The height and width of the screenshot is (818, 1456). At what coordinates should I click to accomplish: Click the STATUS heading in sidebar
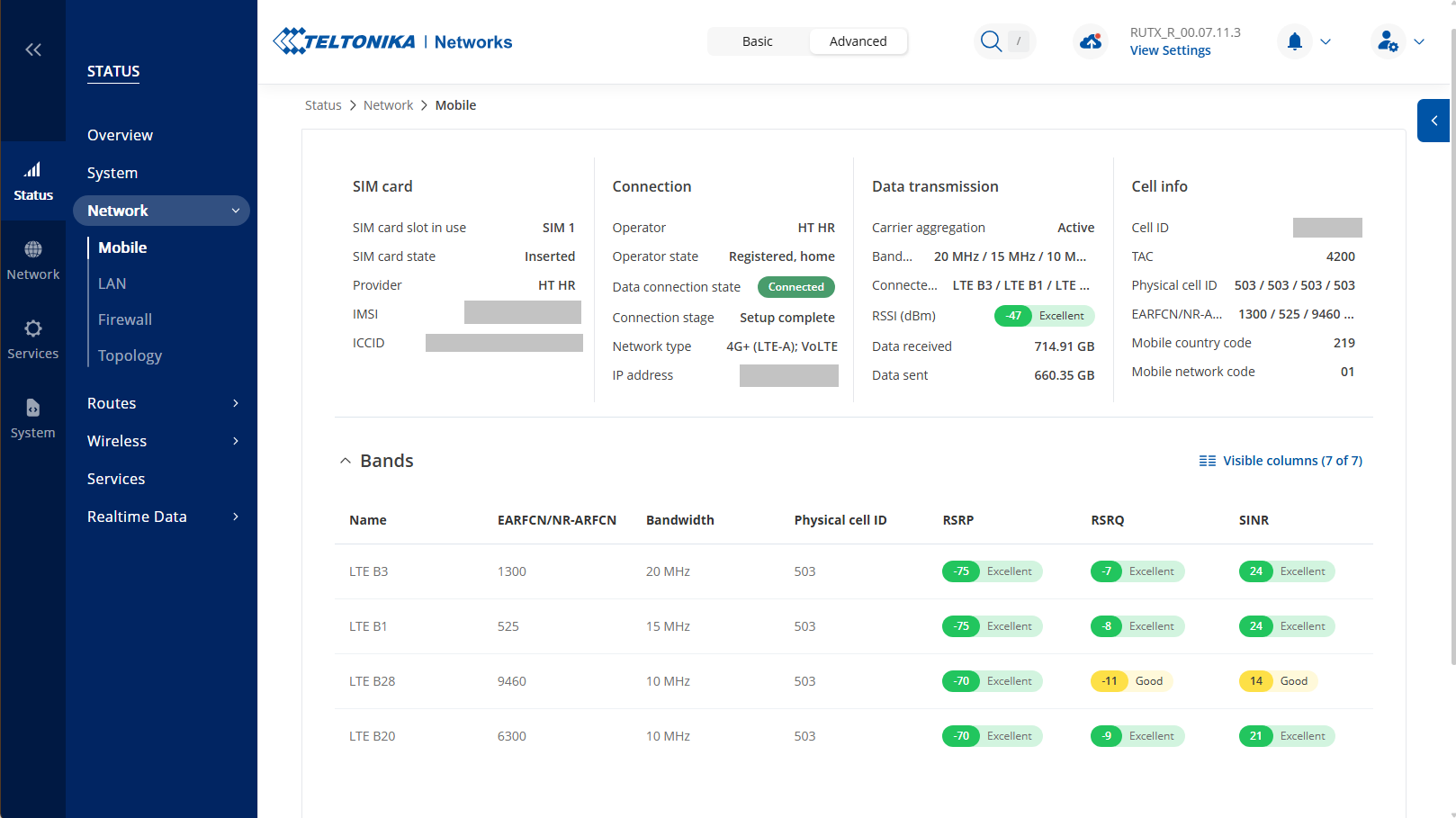(x=113, y=72)
